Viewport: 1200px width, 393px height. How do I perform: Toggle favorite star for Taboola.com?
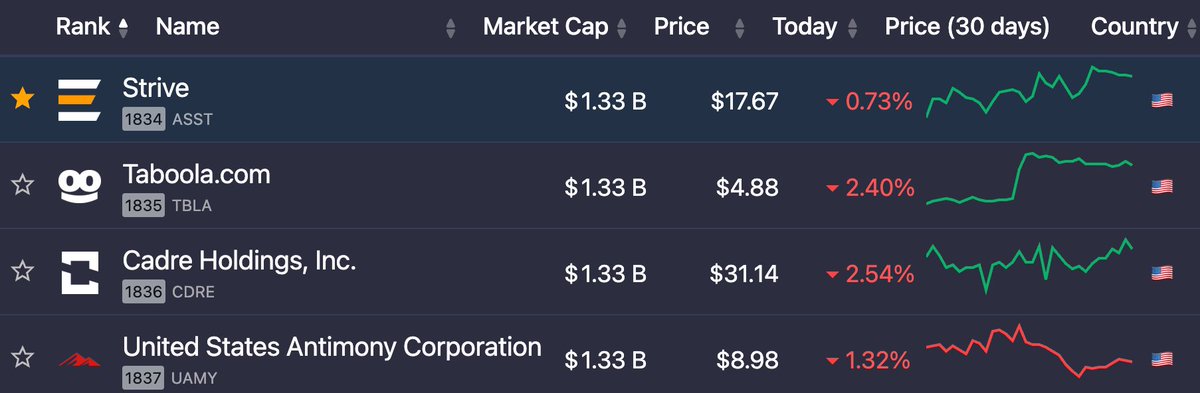[x=22, y=185]
